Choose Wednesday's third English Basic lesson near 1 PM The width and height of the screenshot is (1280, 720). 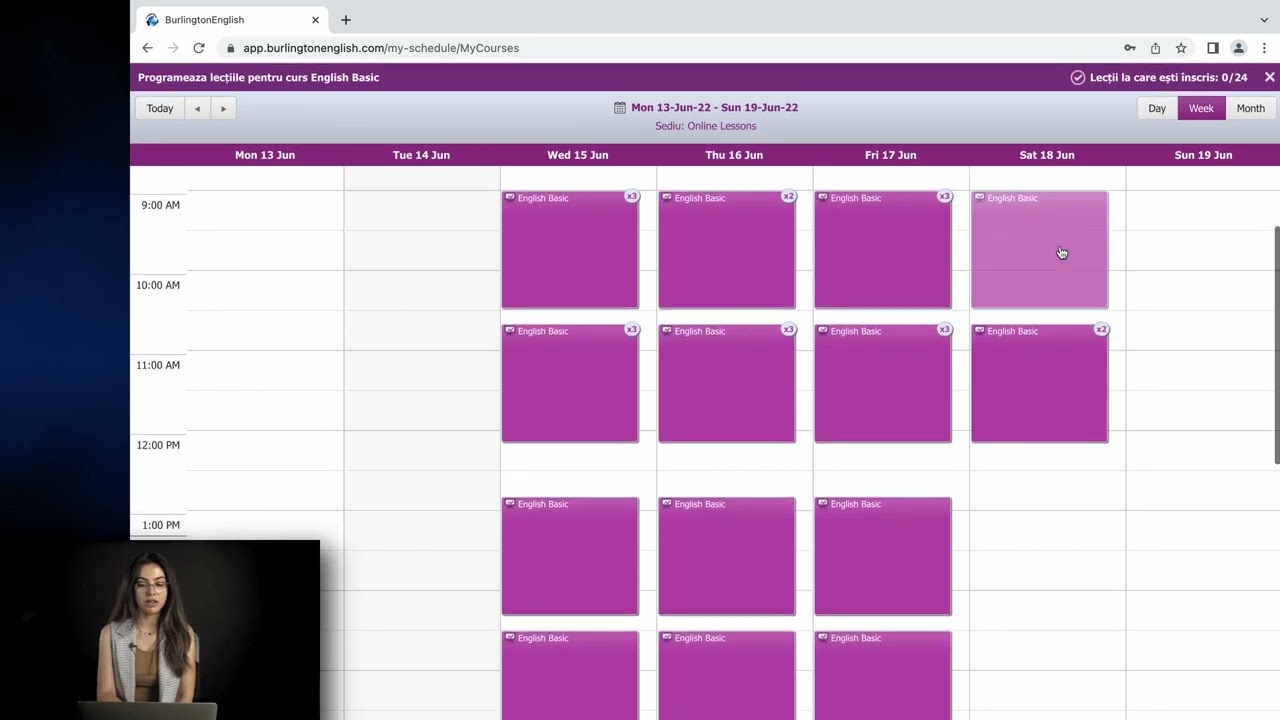click(x=570, y=556)
